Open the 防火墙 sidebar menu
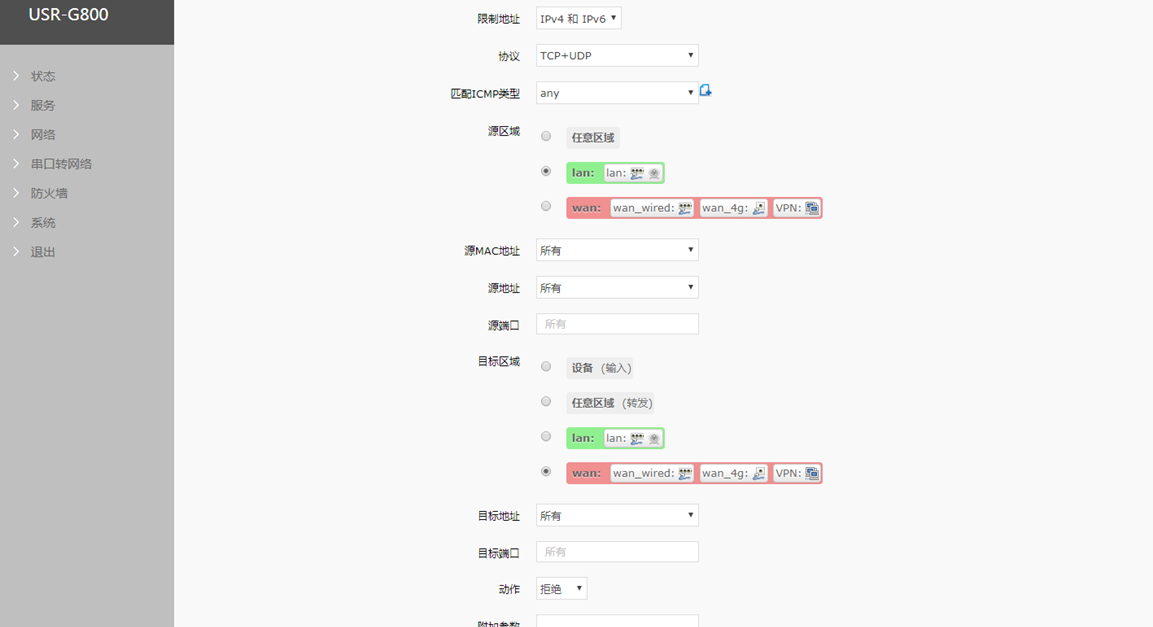The height and width of the screenshot is (627, 1153). [x=49, y=193]
